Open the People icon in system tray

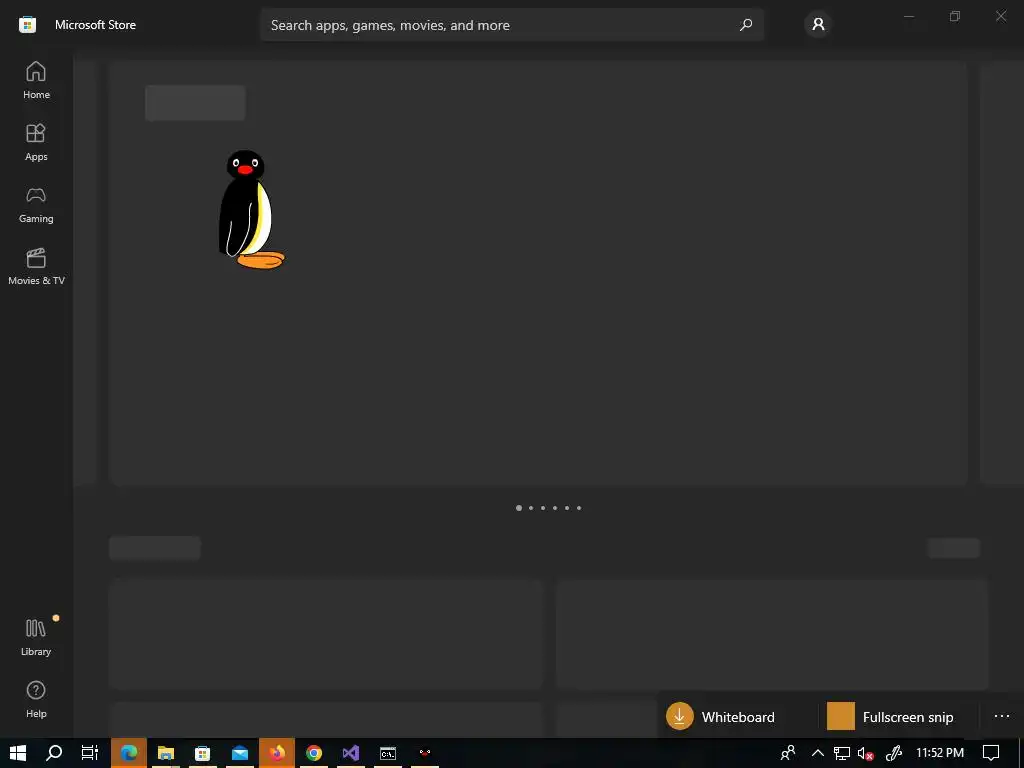(x=788, y=753)
